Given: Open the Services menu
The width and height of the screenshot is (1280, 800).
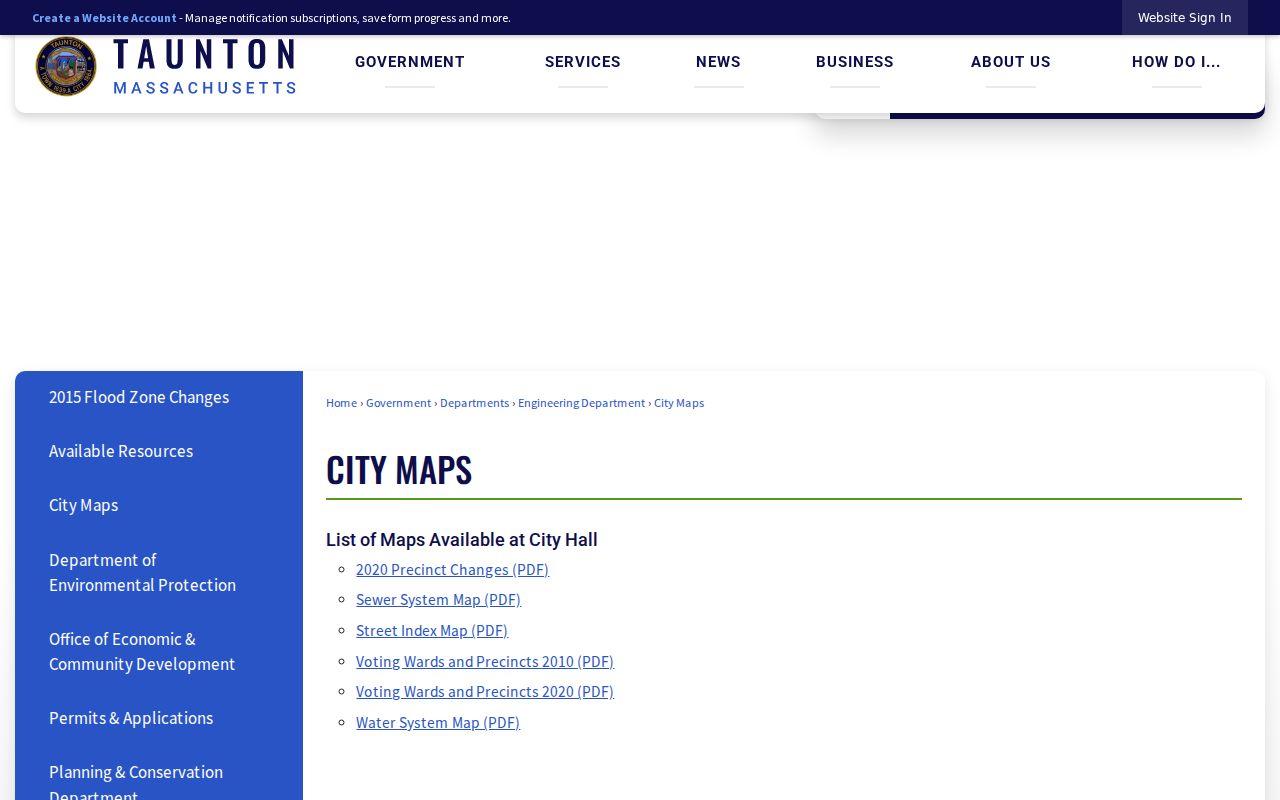Looking at the screenshot, I should 583,62.
